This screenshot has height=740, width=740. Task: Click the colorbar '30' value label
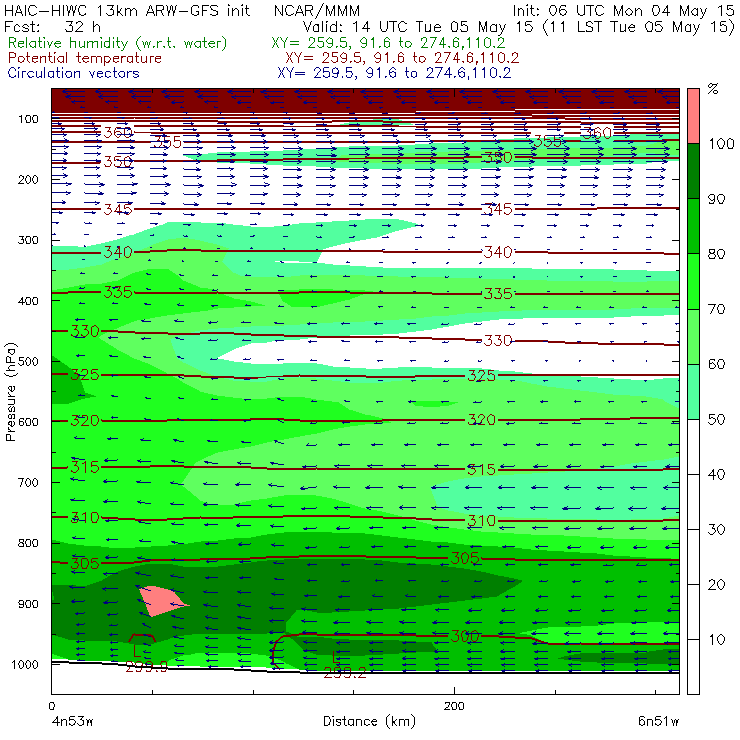click(716, 530)
